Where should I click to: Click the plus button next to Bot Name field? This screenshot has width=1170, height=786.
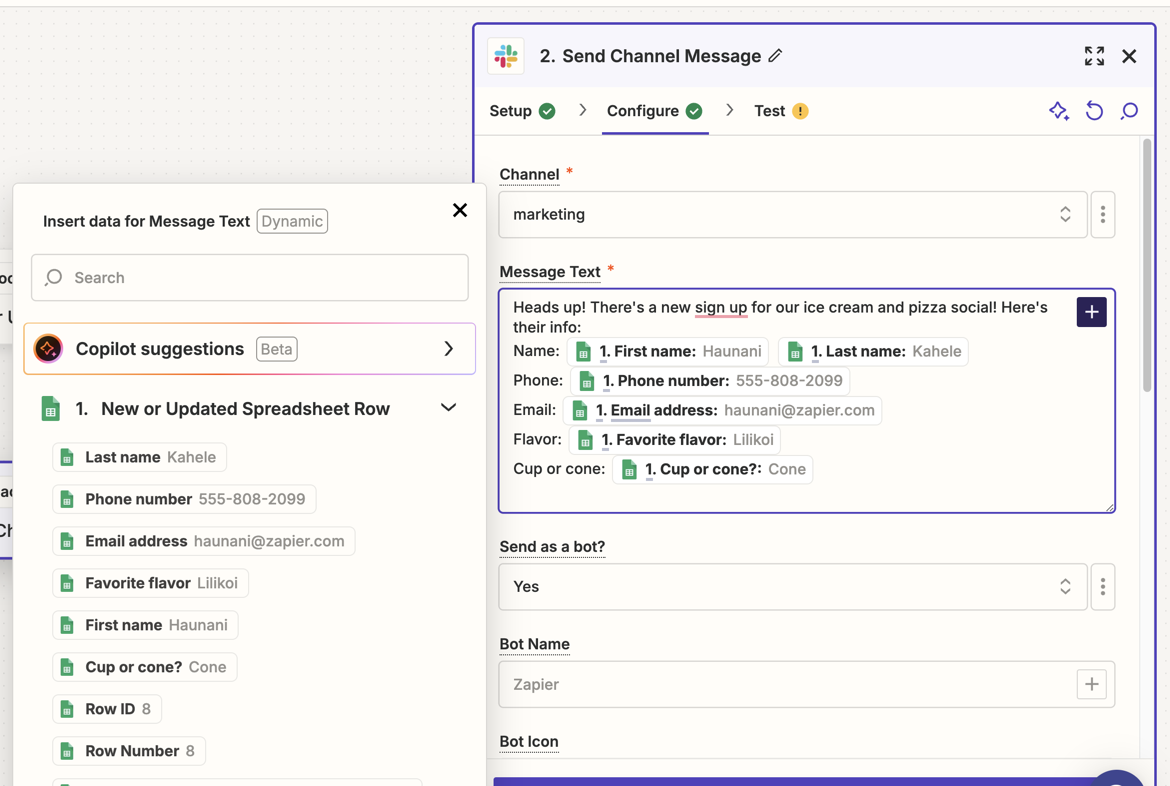pos(1092,684)
